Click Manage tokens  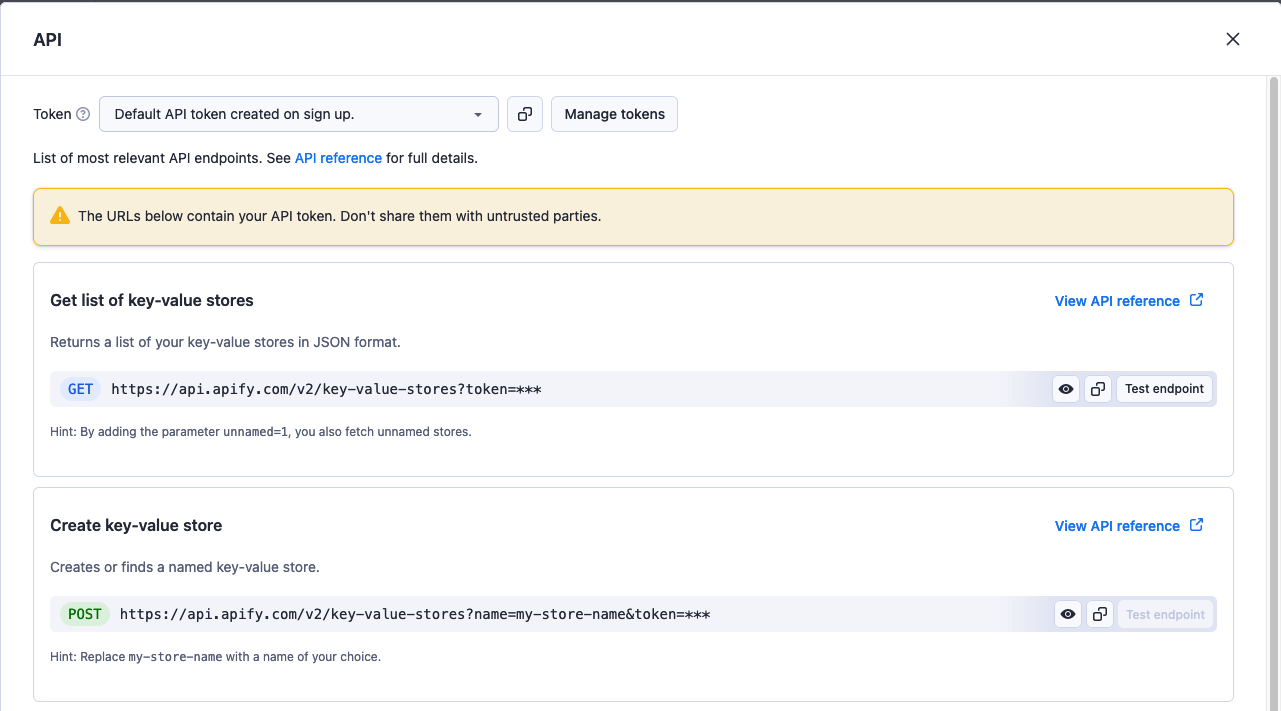point(614,114)
